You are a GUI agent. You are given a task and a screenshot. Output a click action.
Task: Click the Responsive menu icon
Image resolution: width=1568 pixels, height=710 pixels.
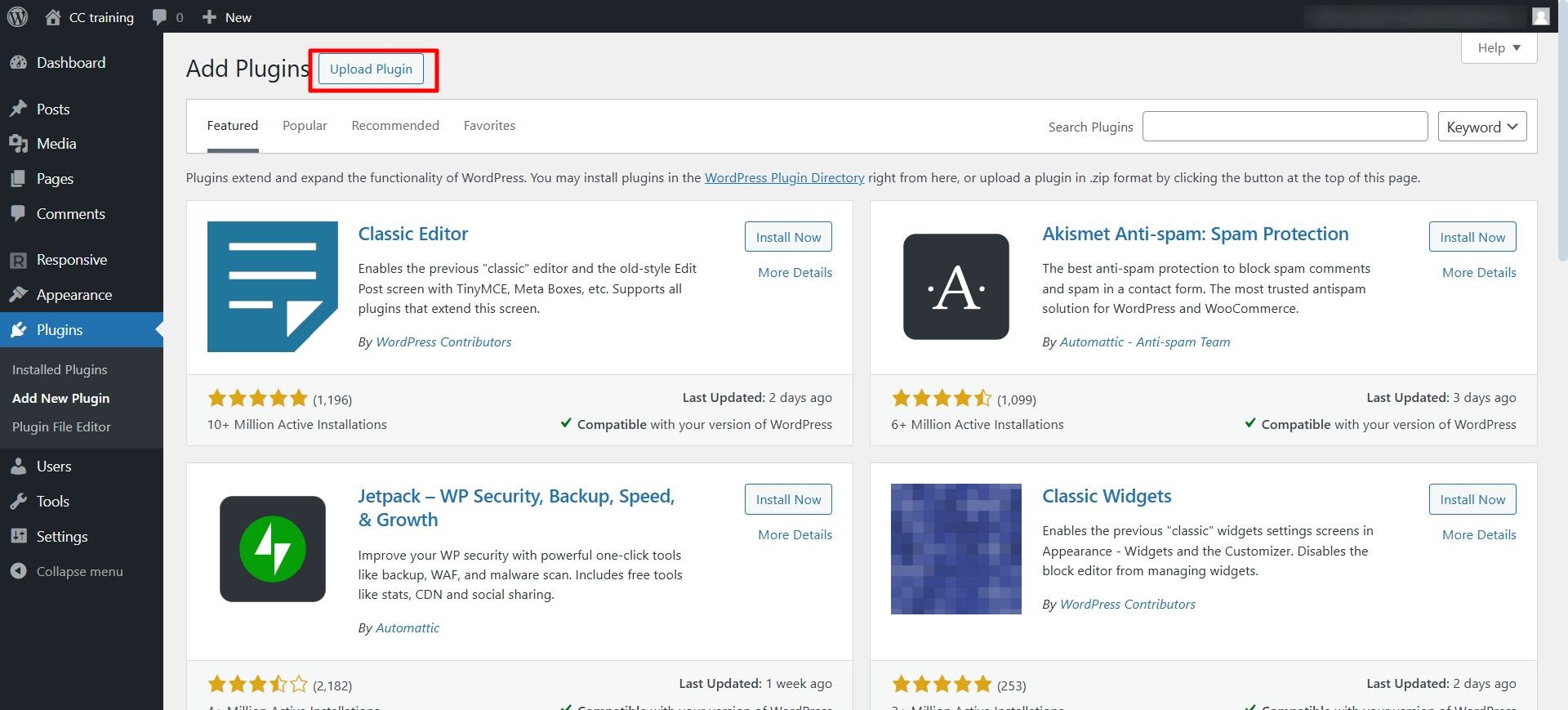(18, 260)
